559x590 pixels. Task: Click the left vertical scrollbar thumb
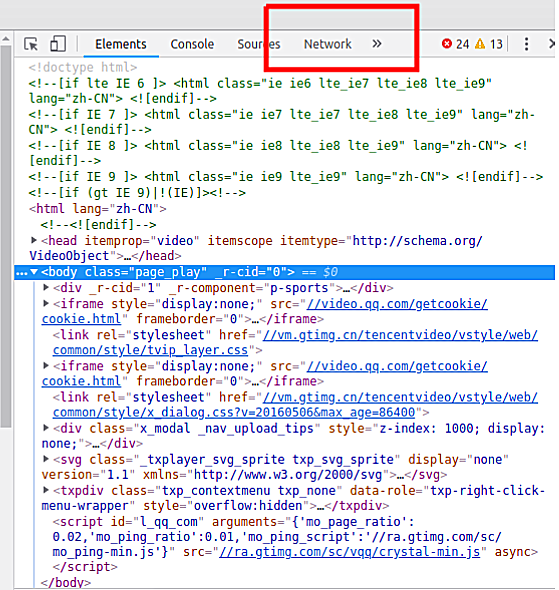coord(6,236)
